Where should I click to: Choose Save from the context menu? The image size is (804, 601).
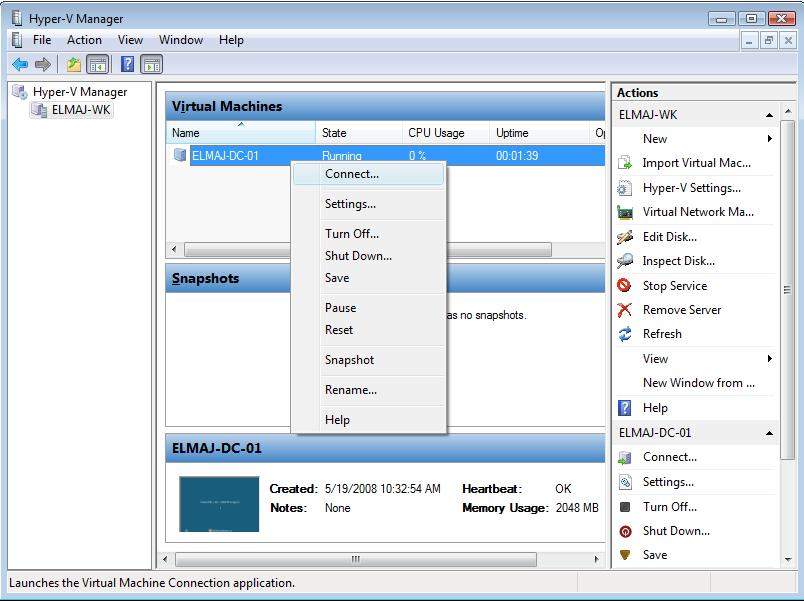click(x=369, y=278)
